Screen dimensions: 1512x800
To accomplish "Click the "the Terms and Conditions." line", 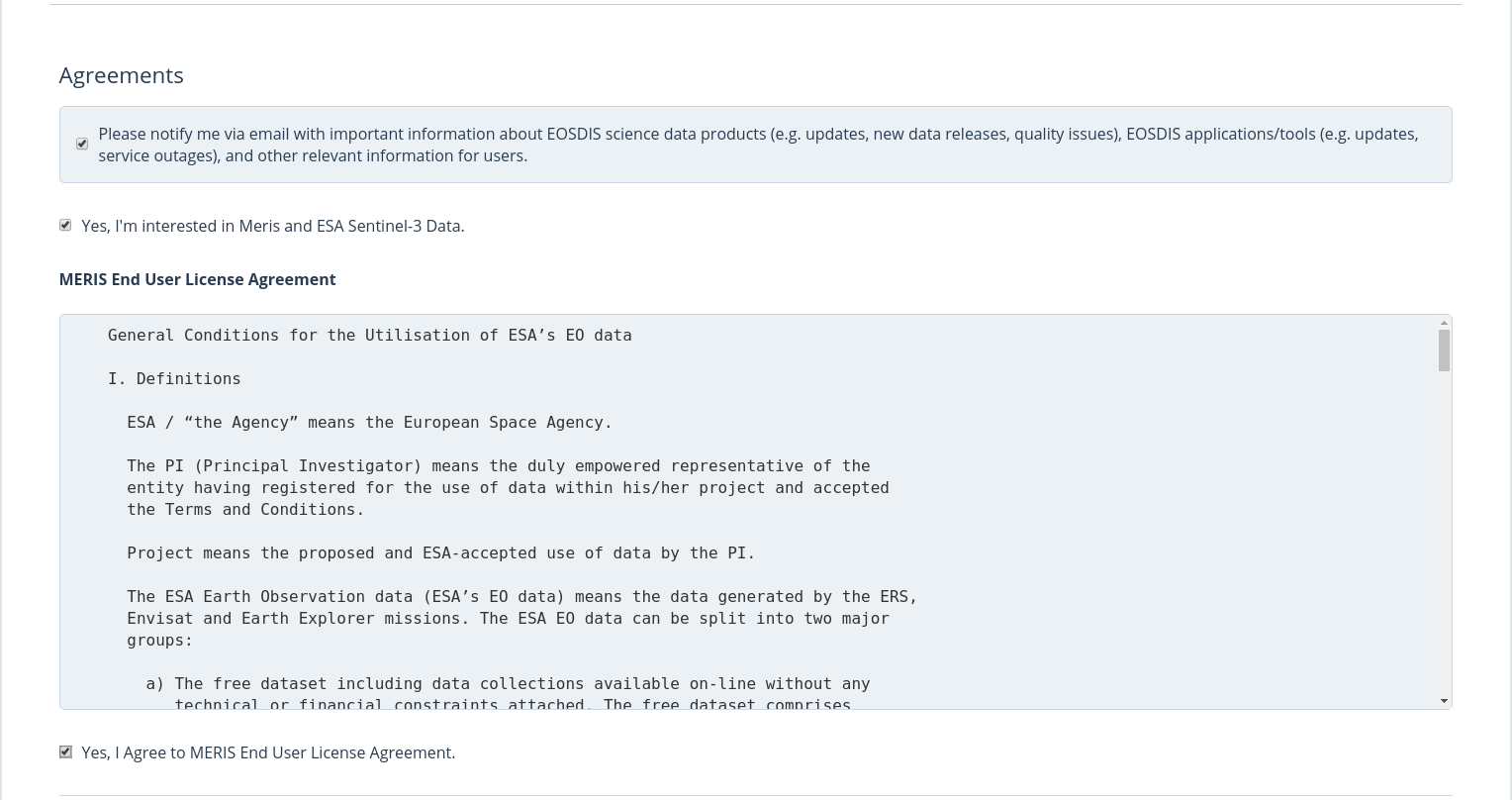I will (x=245, y=509).
